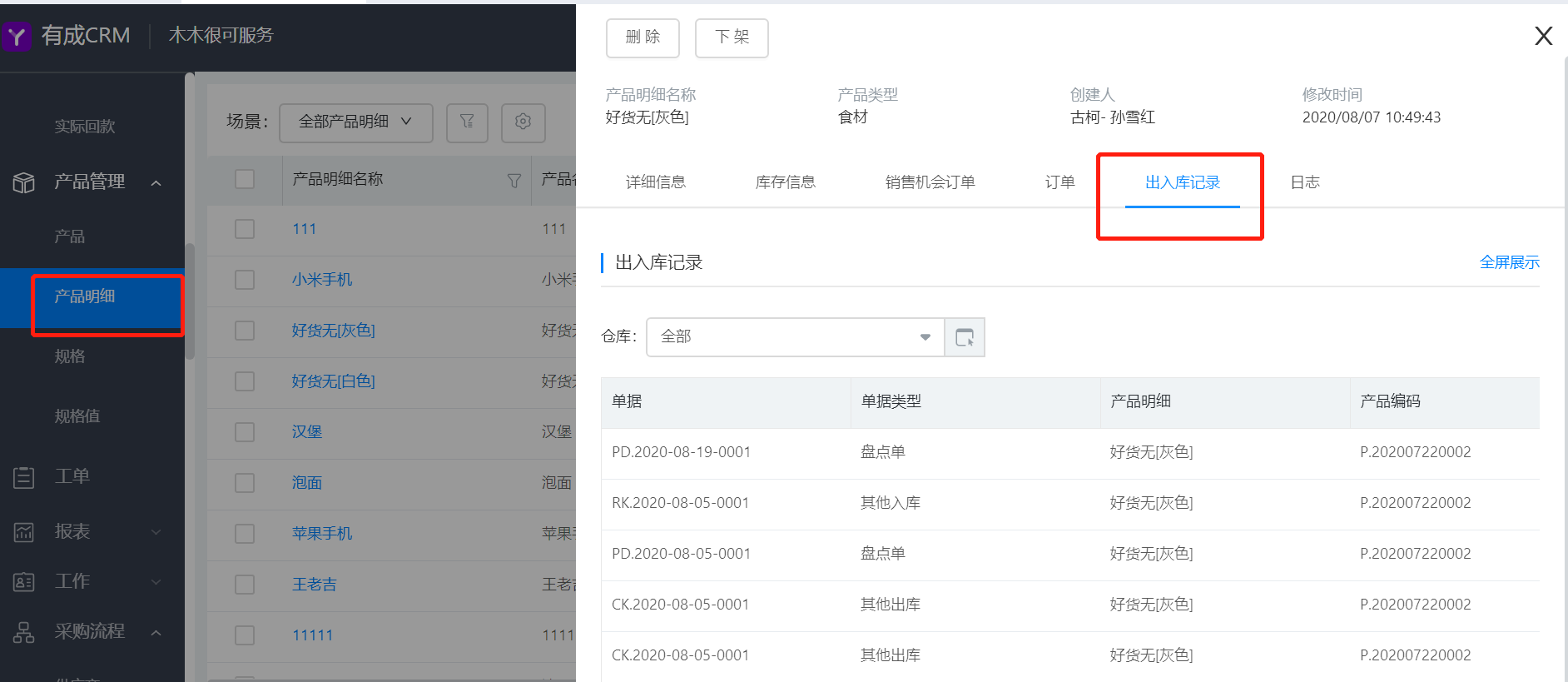Select 规格 in the sidebar
This screenshot has height=682, width=1568.
point(70,356)
